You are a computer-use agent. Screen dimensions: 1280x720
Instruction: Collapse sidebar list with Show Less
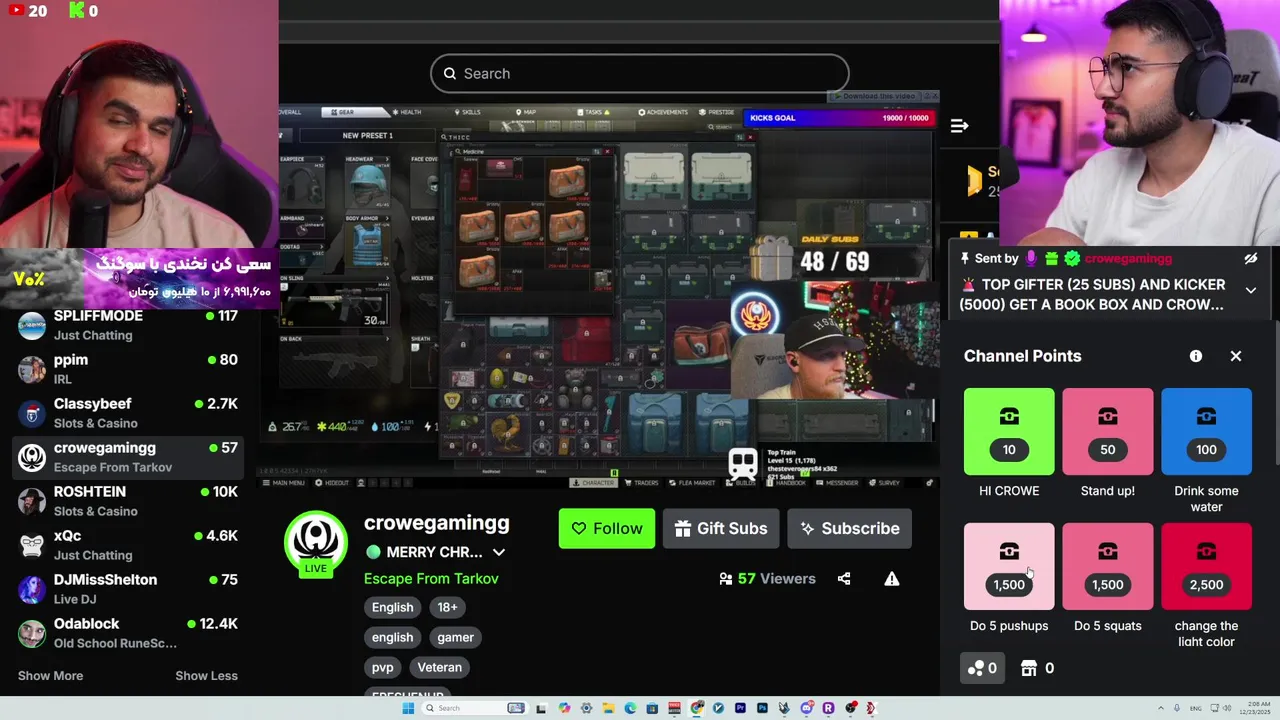[x=206, y=675]
